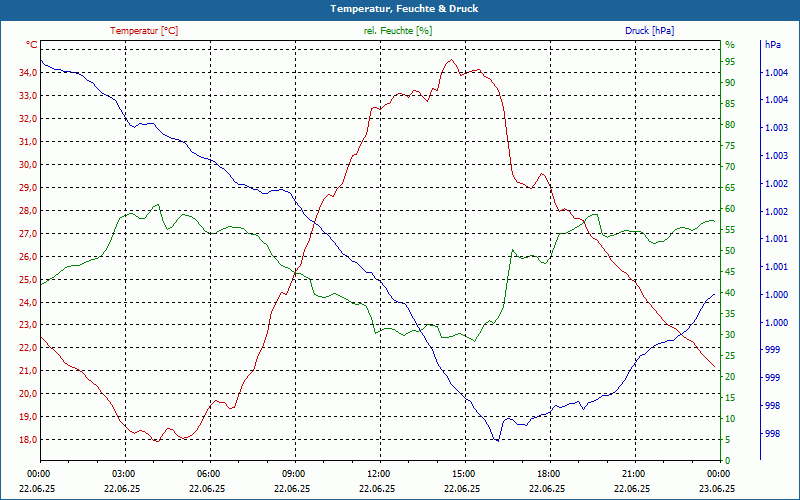Click the 21,0 temperature axis tick

point(28,371)
